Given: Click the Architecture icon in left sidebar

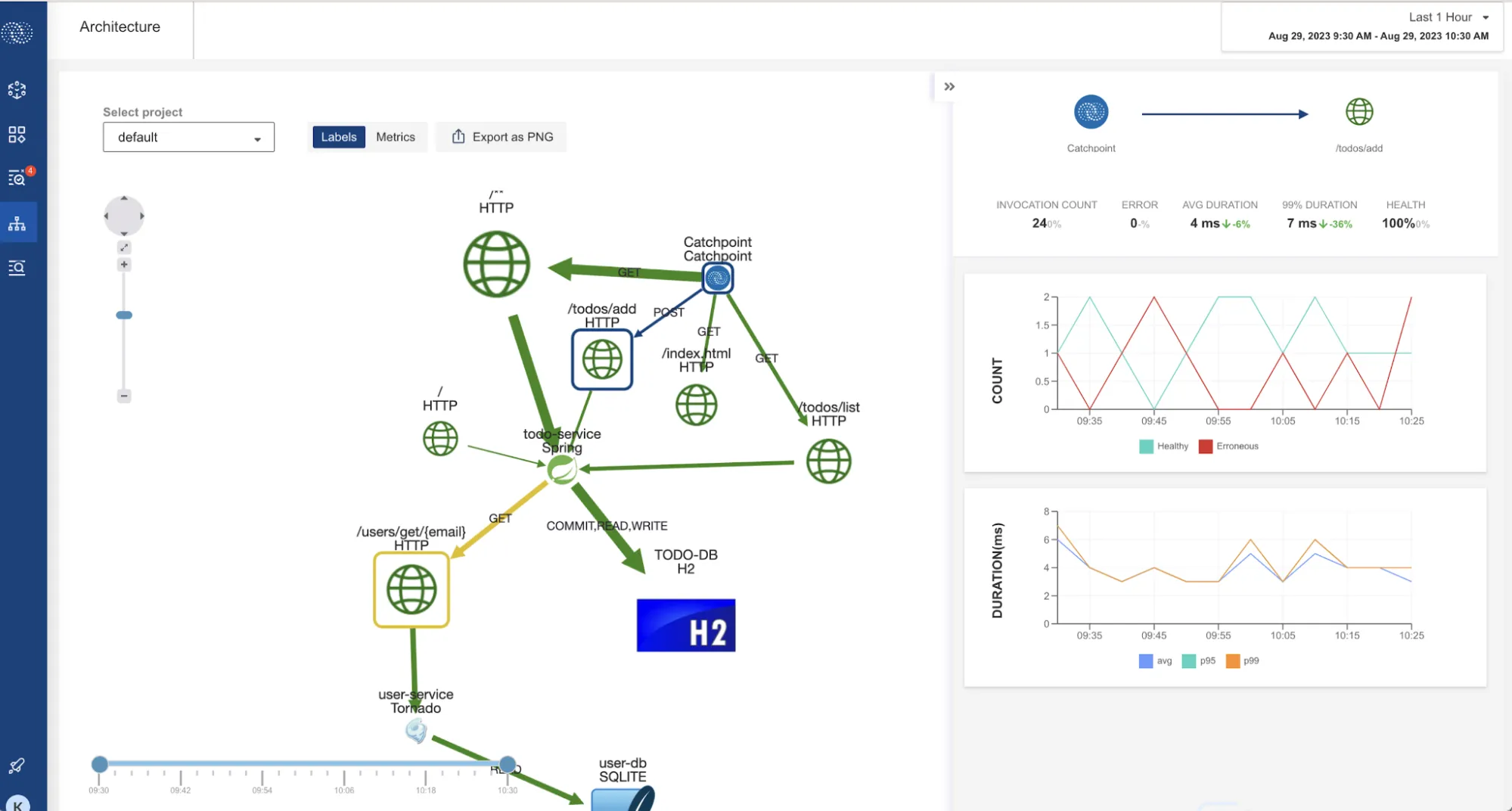Looking at the screenshot, I should point(17,224).
